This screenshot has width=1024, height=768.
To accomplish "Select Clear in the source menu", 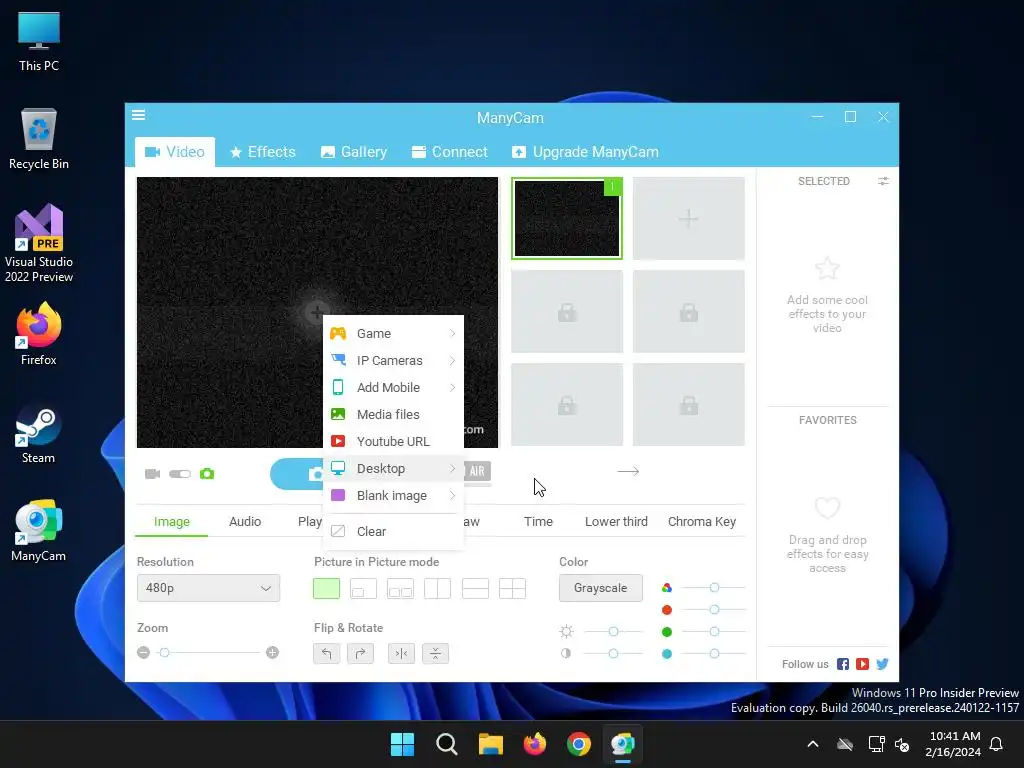I will 393,532.
